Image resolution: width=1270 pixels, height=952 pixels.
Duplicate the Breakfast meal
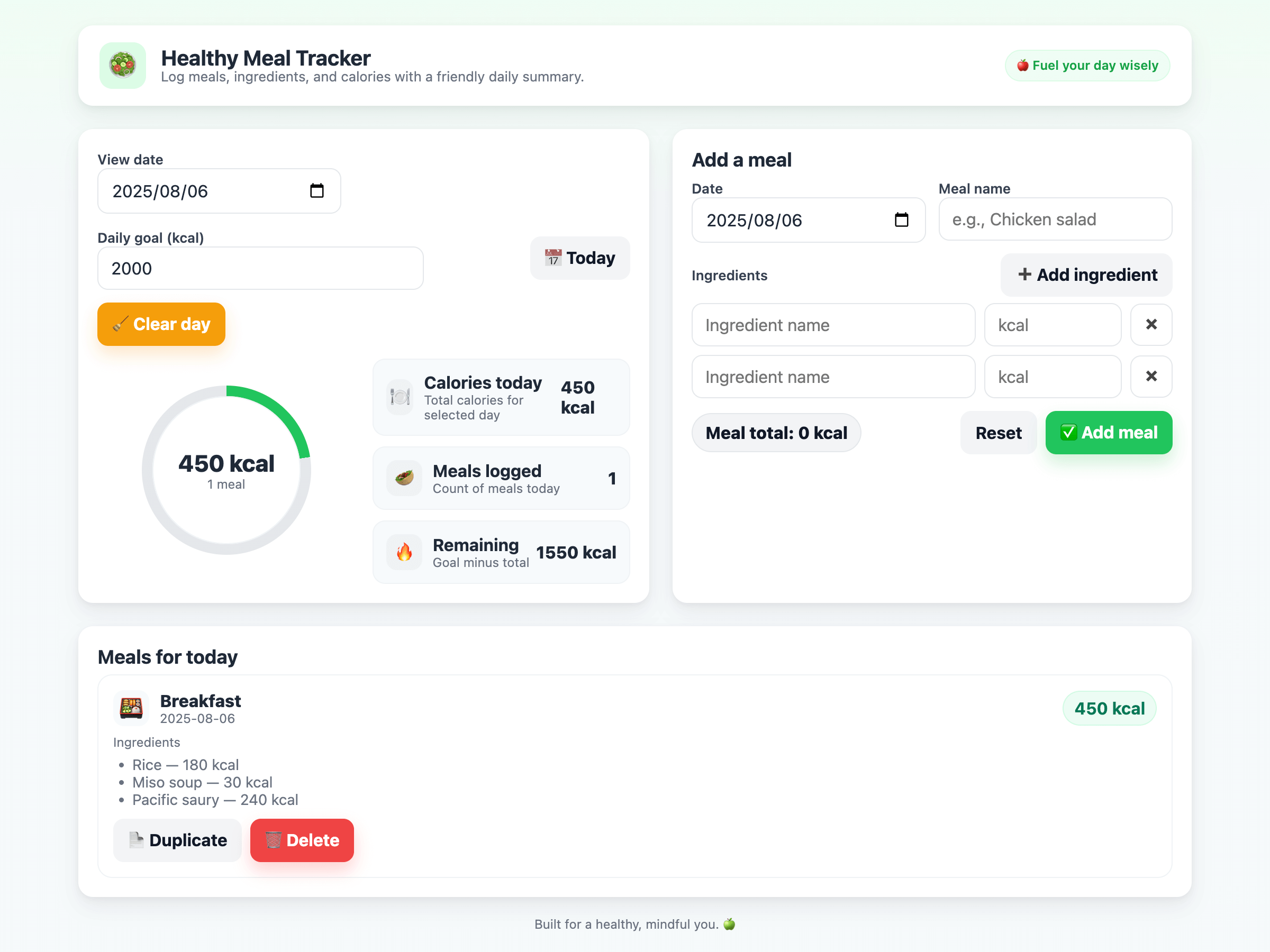[177, 840]
